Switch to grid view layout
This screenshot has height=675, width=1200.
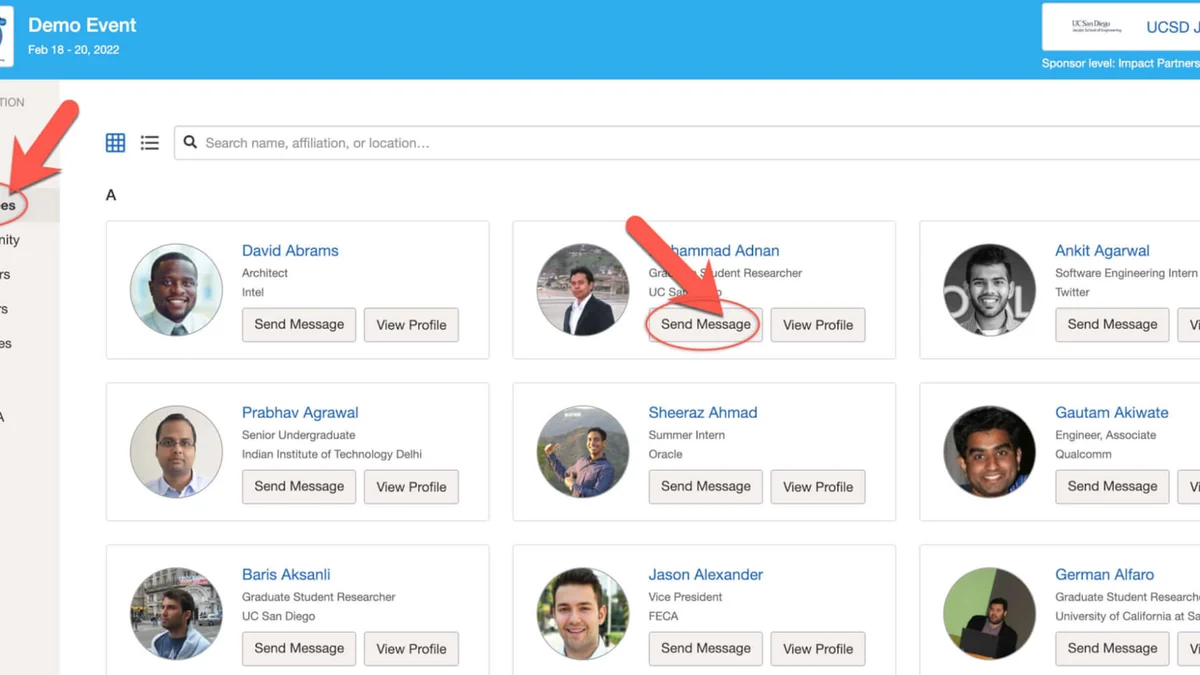(x=116, y=143)
